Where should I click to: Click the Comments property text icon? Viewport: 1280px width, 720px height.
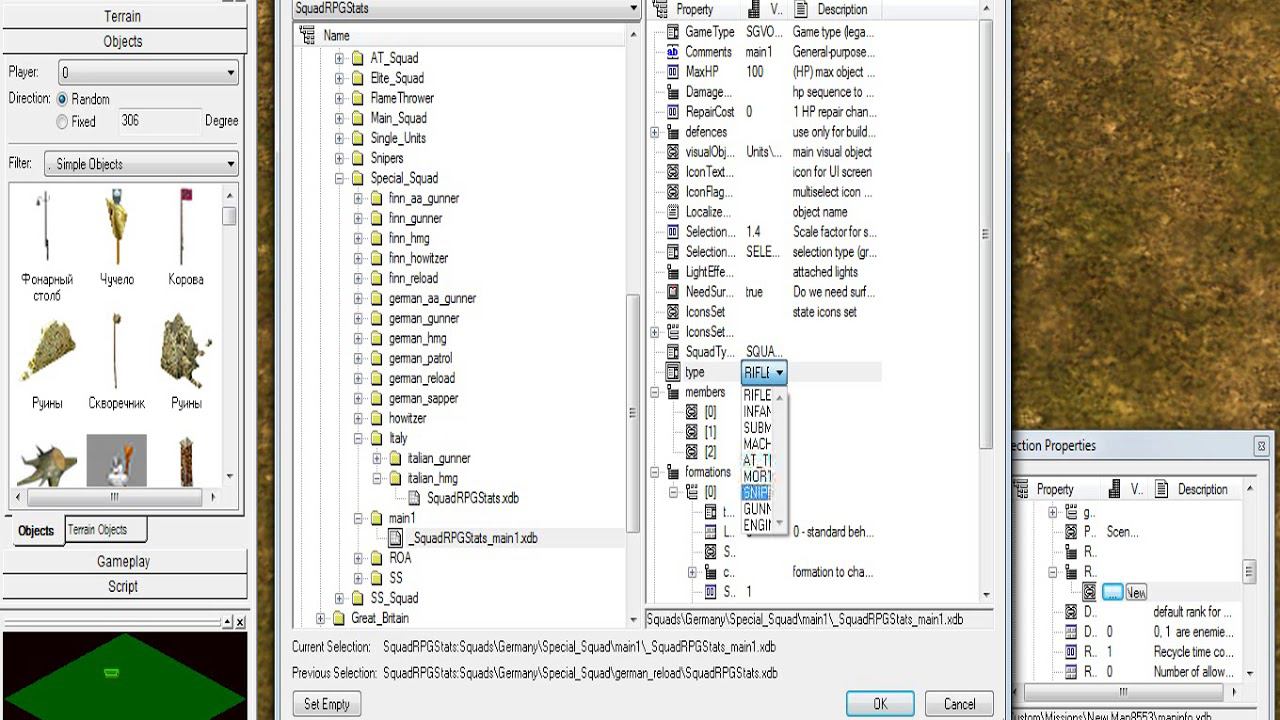pos(672,52)
